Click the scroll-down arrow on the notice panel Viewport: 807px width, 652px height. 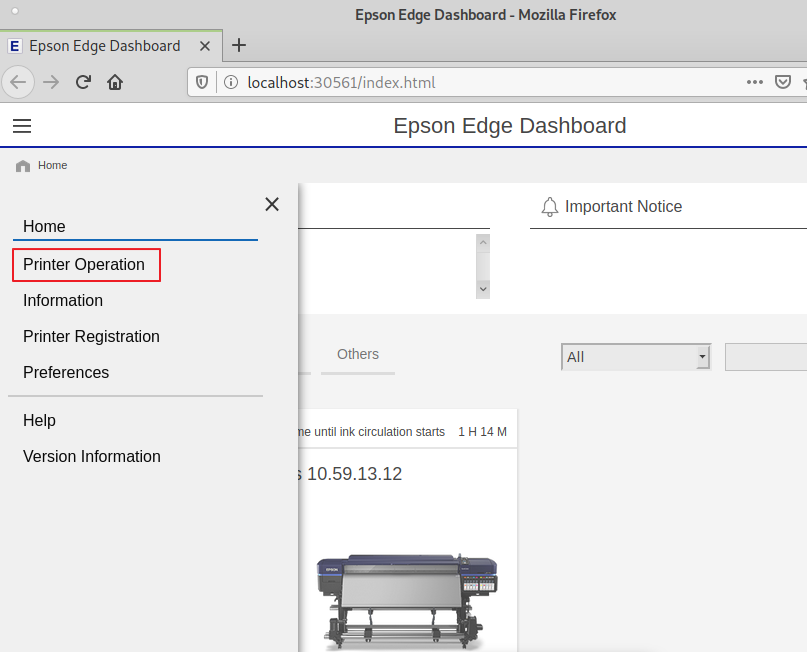click(483, 289)
